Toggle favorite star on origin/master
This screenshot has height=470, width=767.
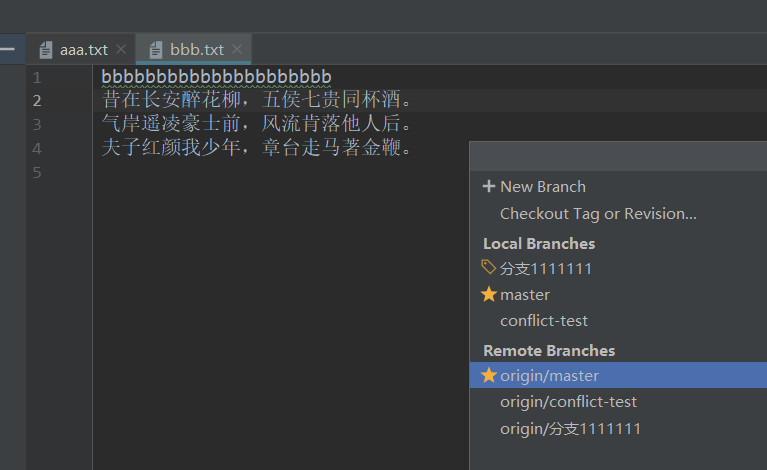[x=489, y=376]
